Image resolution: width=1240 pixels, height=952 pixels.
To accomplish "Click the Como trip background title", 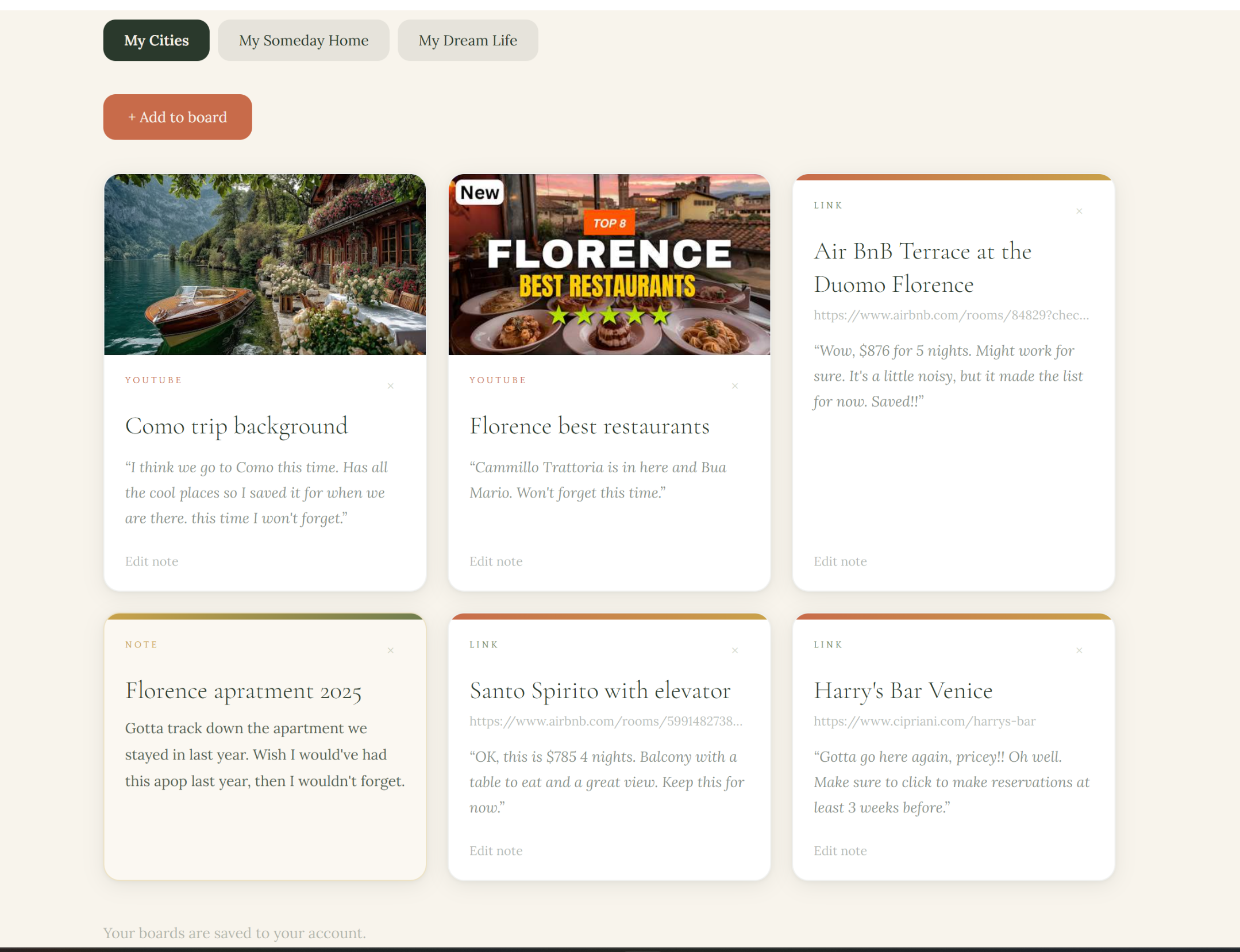I will click(236, 426).
